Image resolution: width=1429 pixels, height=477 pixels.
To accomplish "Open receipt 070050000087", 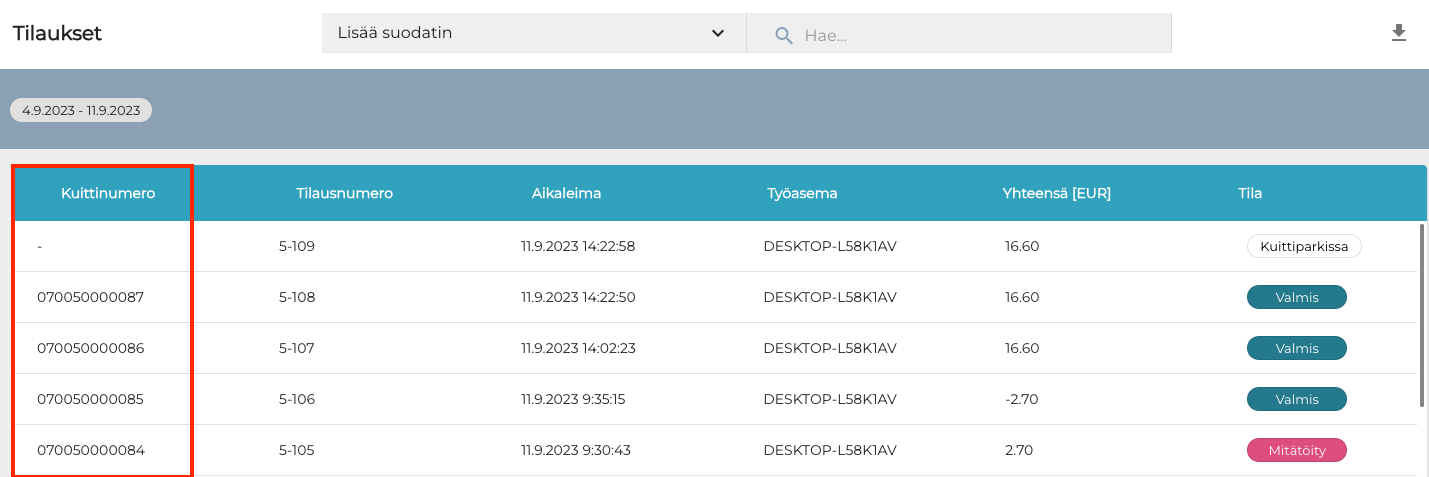I will (x=90, y=297).
